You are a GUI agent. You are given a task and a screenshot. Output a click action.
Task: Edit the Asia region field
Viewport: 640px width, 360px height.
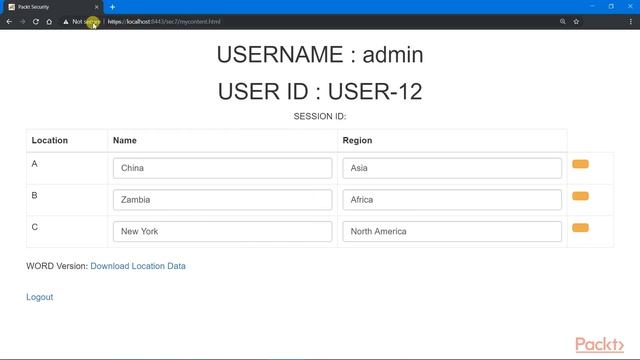452,168
